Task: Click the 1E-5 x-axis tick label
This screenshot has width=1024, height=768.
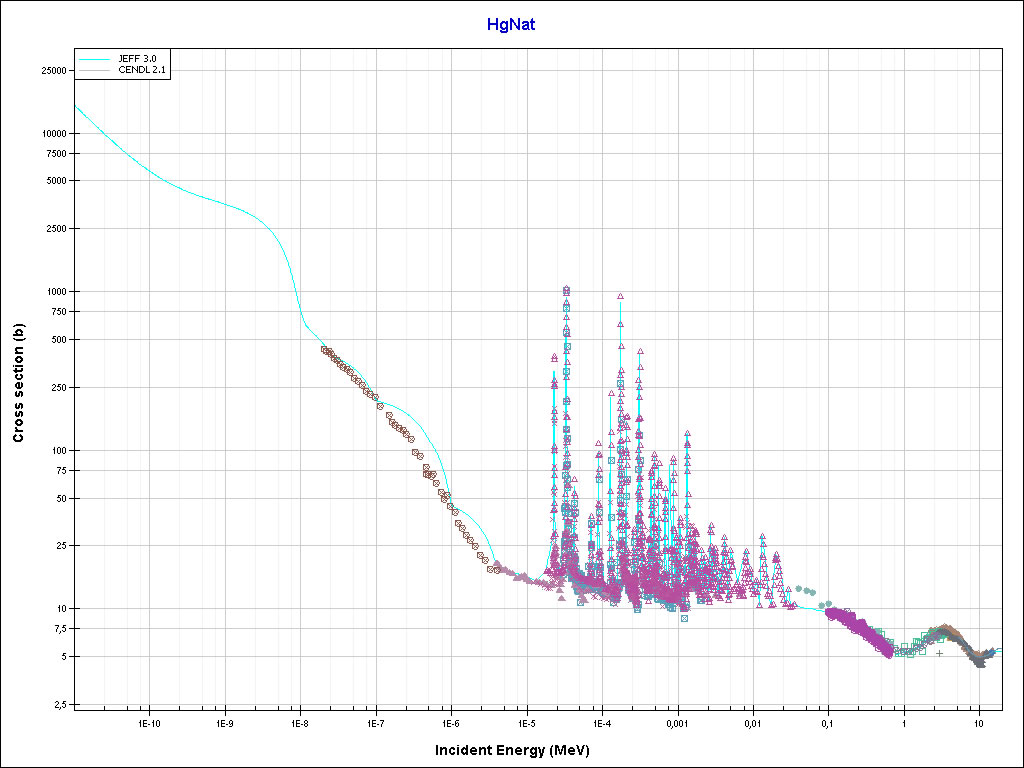Action: (x=526, y=722)
